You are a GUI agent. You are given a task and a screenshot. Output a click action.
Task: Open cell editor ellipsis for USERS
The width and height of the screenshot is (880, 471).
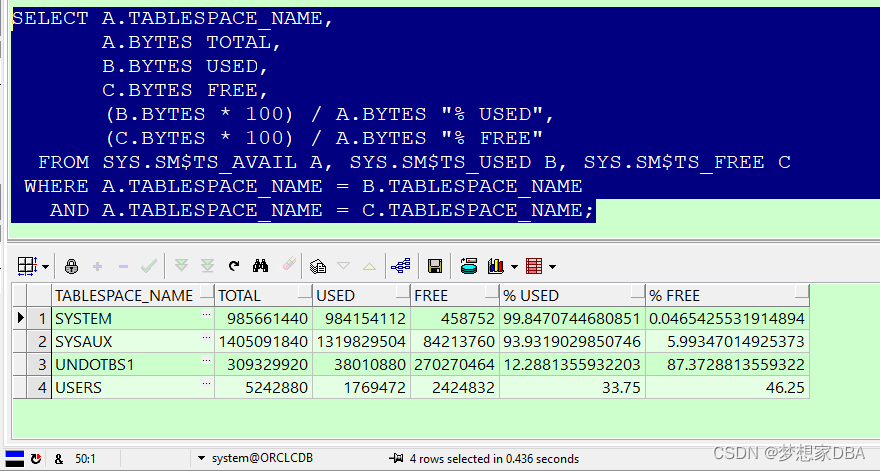[206, 384]
